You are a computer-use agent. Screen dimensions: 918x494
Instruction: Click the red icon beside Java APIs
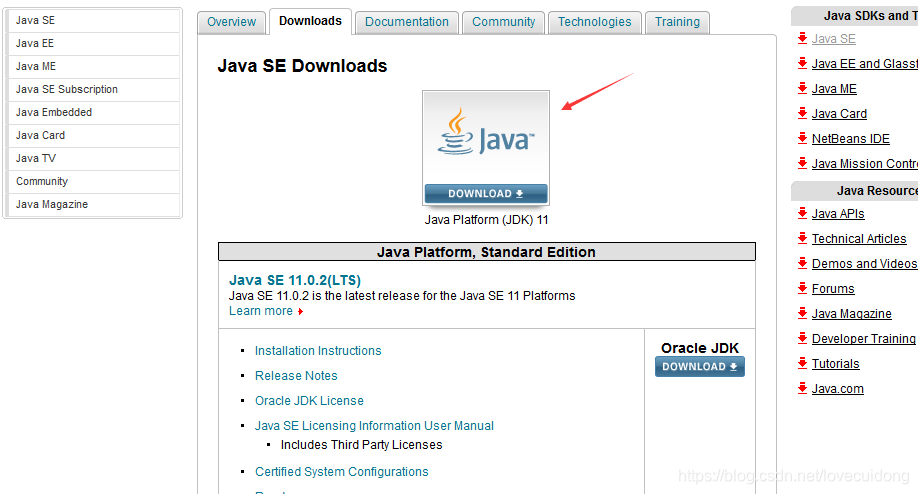point(803,214)
